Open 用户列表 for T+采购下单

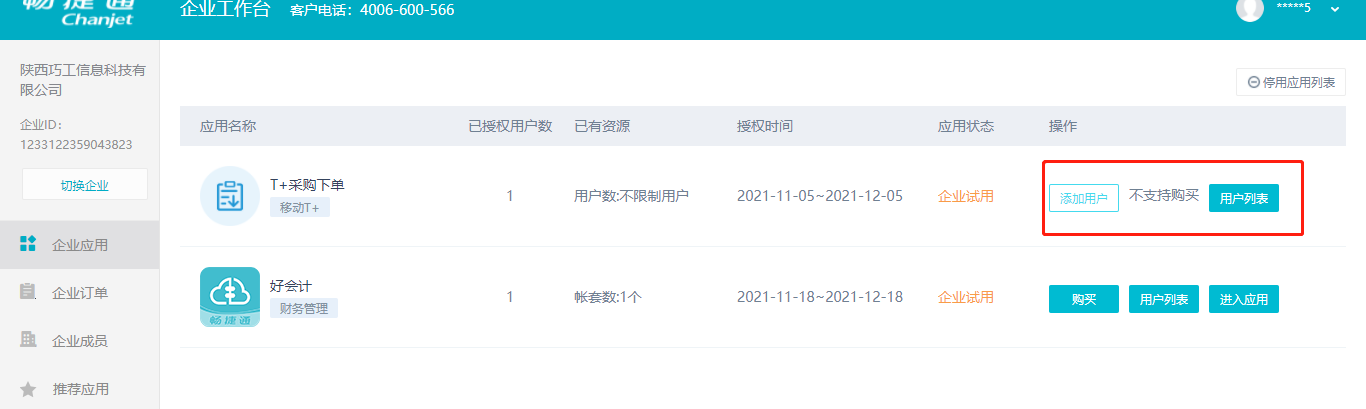[1244, 198]
